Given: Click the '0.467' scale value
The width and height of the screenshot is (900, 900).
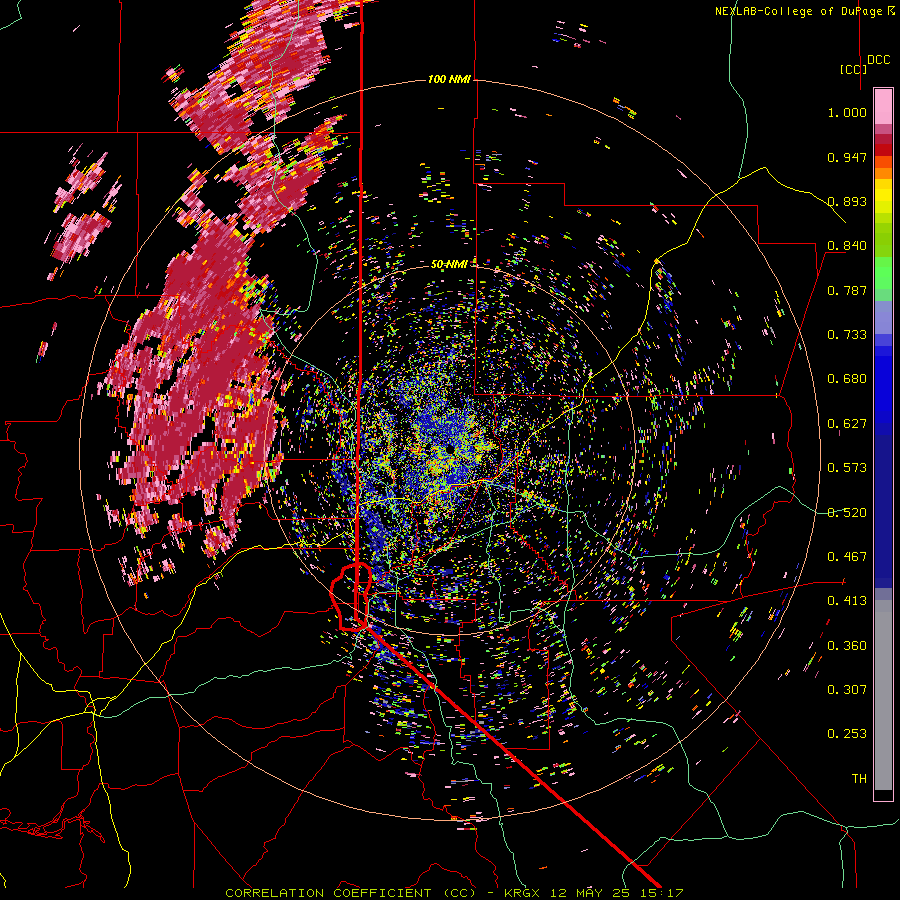Looking at the screenshot, I should click(847, 557).
